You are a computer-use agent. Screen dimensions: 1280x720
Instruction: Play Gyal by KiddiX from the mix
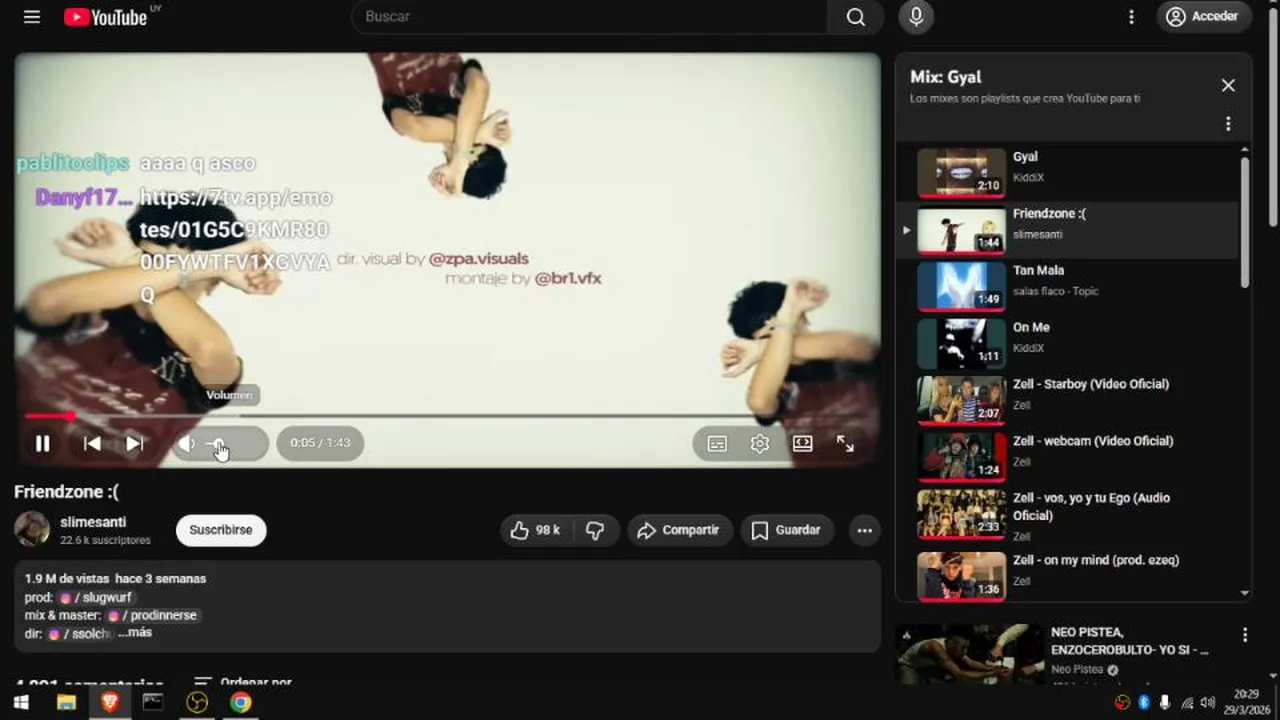click(1067, 173)
